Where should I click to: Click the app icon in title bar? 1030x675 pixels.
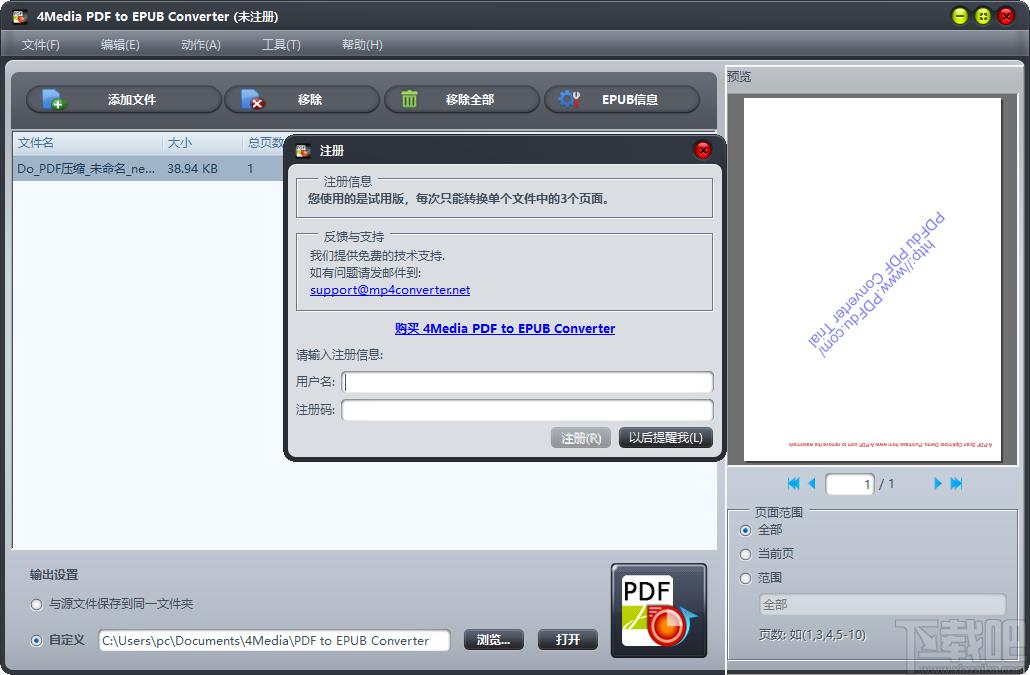tap(20, 16)
